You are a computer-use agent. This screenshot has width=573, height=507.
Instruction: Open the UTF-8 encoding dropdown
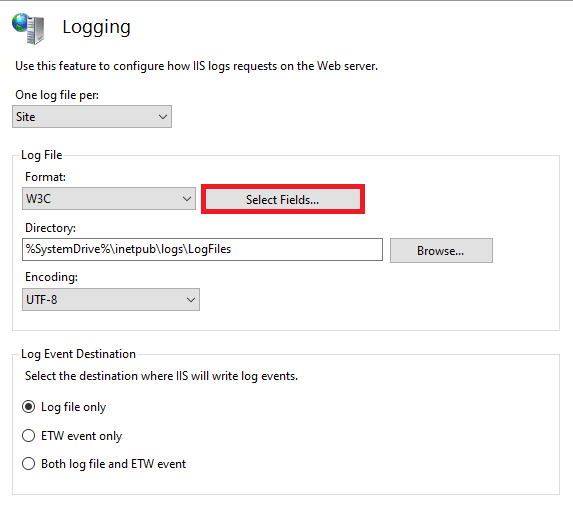coord(111,299)
